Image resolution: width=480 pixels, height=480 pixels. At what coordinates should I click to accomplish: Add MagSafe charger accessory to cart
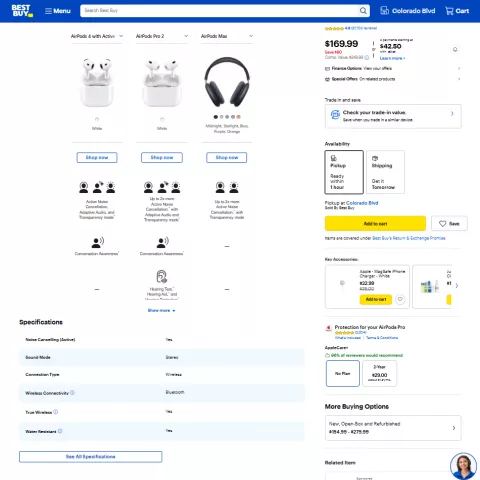pos(376,299)
